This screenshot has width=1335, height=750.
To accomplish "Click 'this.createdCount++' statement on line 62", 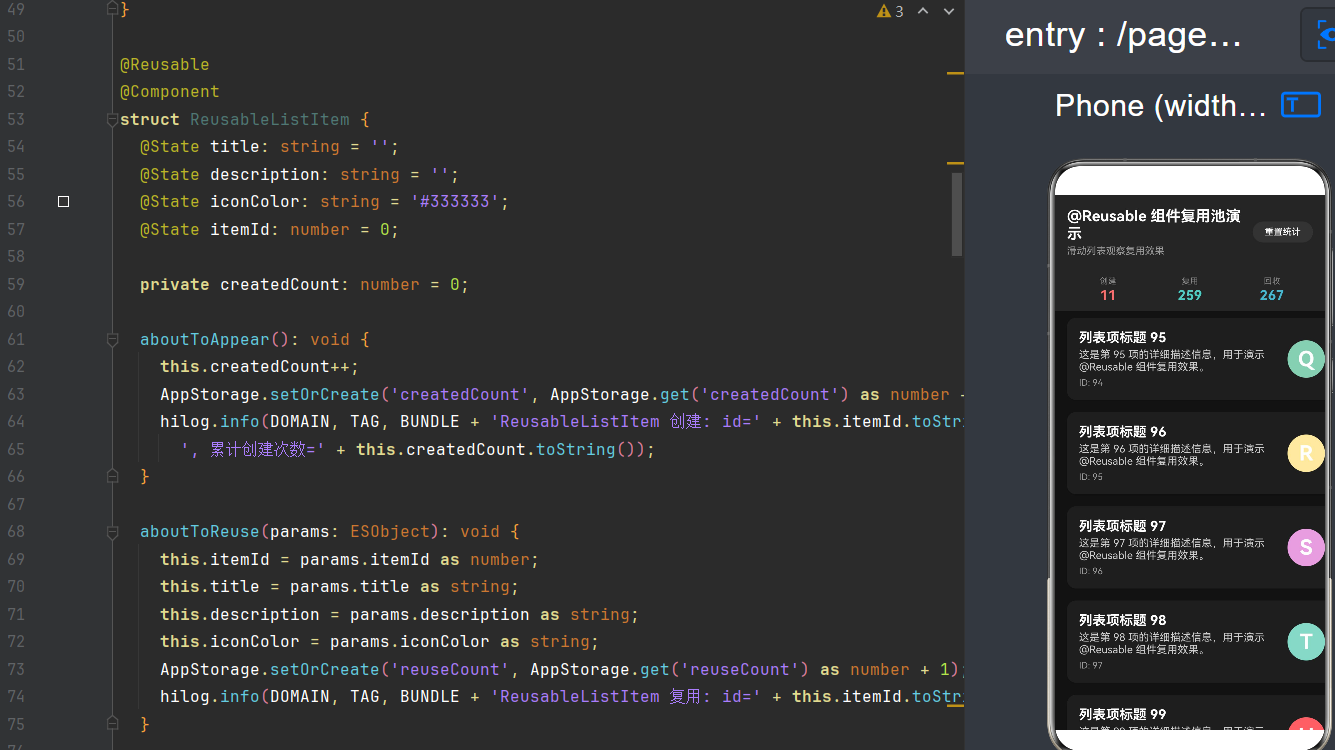I will coord(259,367).
